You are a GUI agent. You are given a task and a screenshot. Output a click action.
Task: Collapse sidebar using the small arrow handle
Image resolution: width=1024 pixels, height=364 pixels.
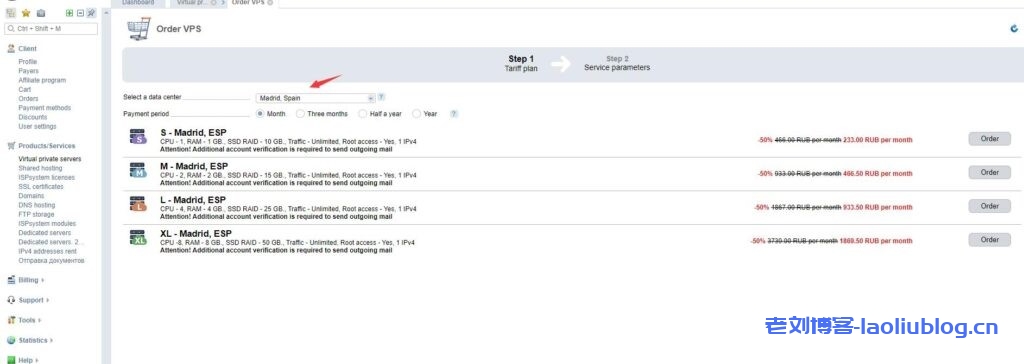click(106, 12)
